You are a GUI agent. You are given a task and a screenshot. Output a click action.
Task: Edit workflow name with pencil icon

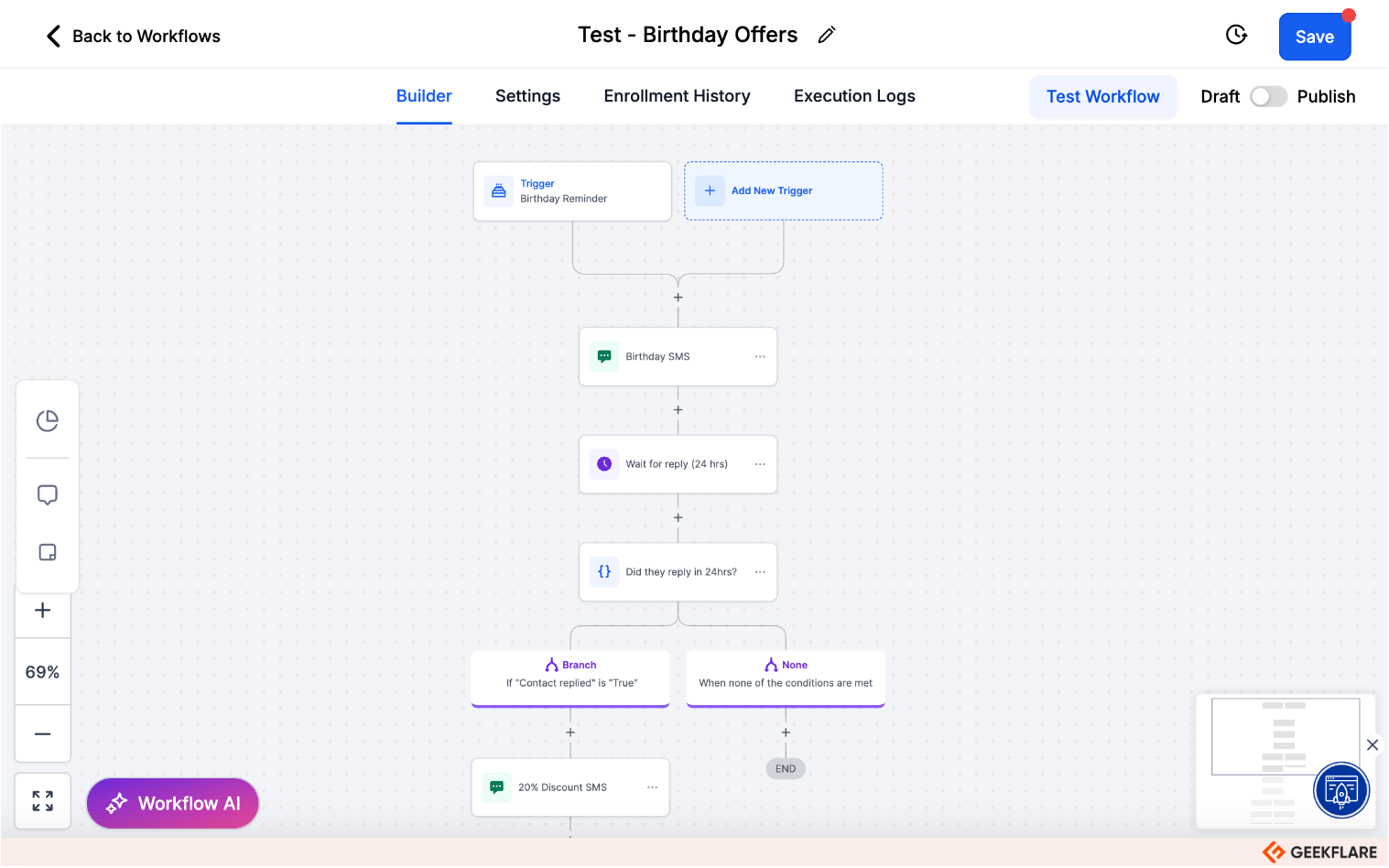click(x=827, y=35)
